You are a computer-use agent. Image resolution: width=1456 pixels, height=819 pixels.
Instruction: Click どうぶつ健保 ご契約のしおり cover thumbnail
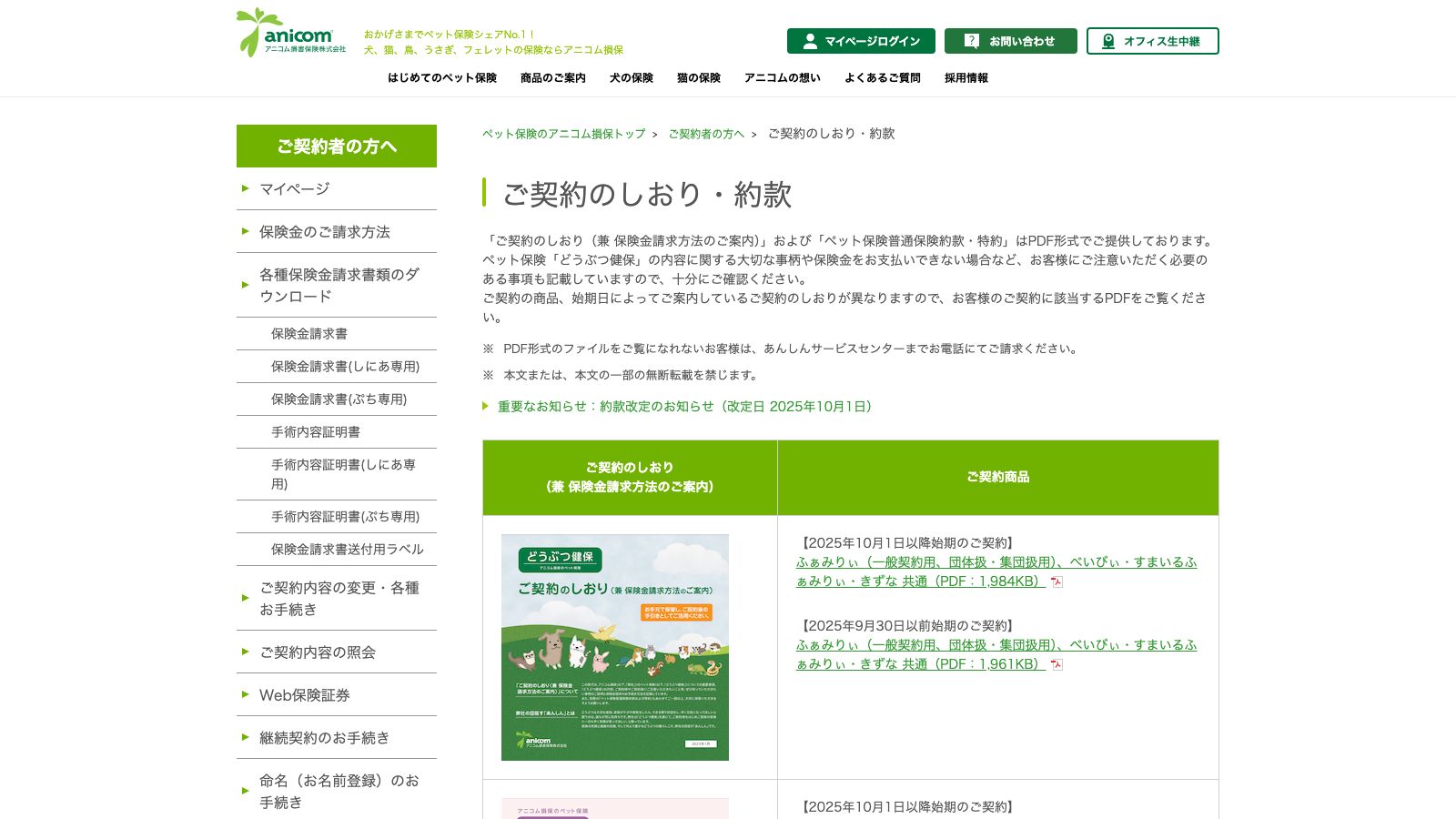coord(615,647)
